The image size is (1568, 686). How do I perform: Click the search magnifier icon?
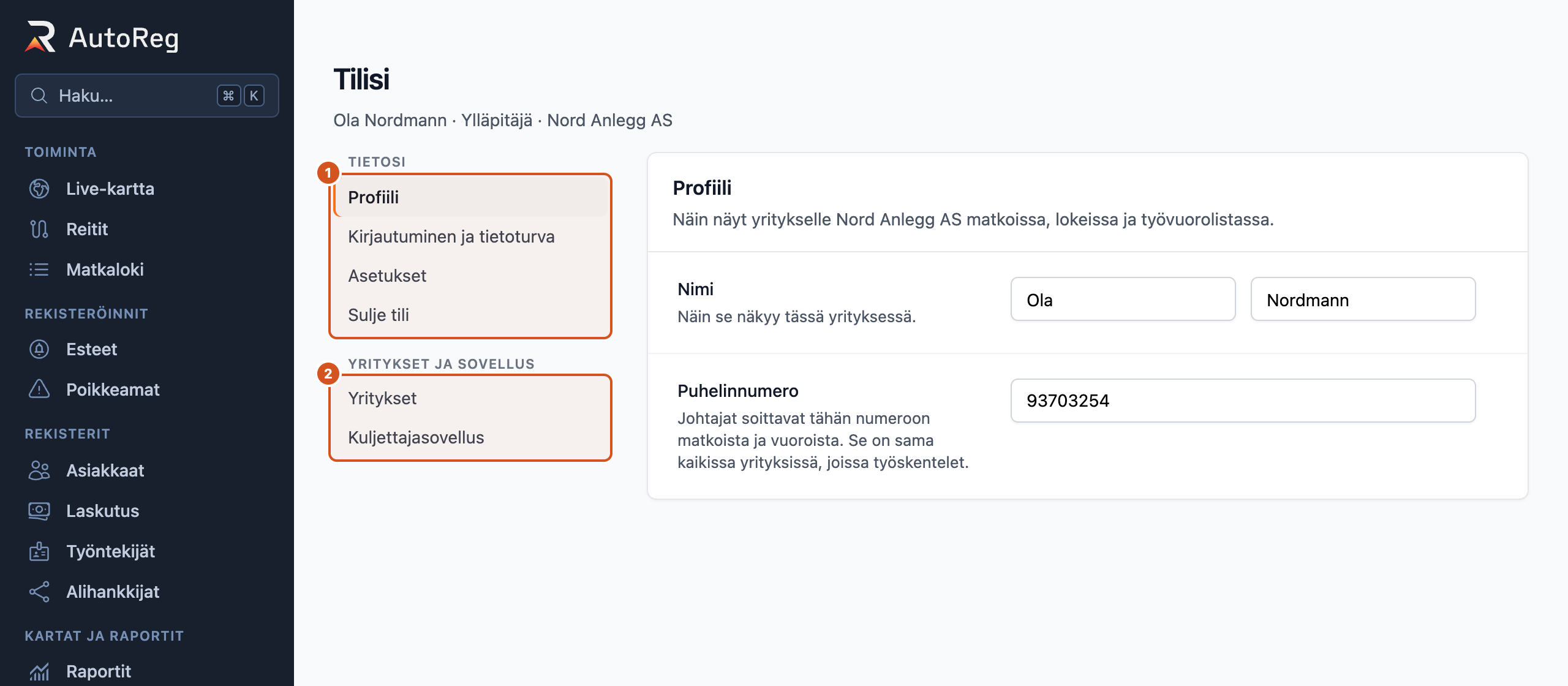39,96
